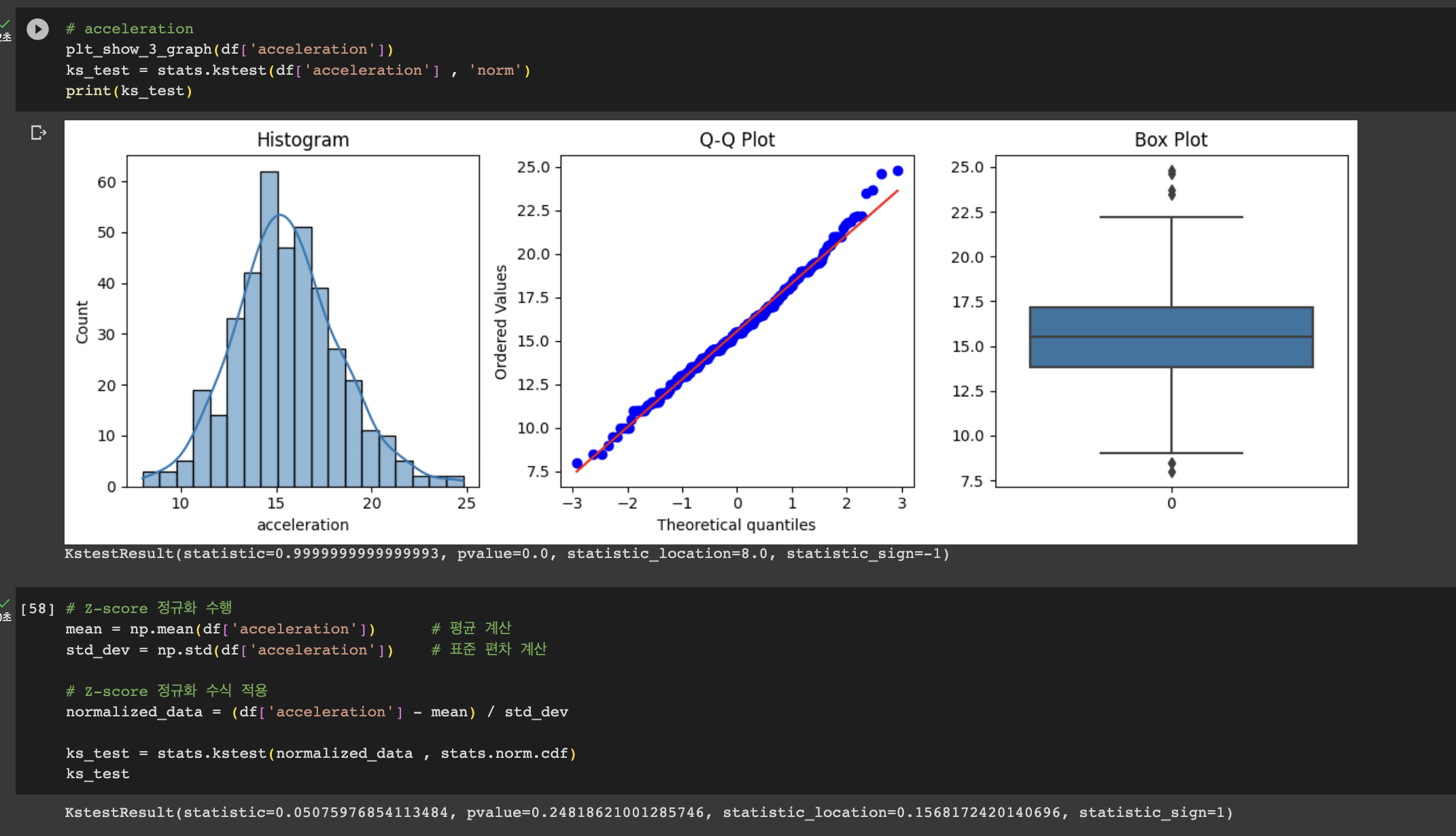Click the first KstestResult output with pvalue=0.0

point(506,553)
